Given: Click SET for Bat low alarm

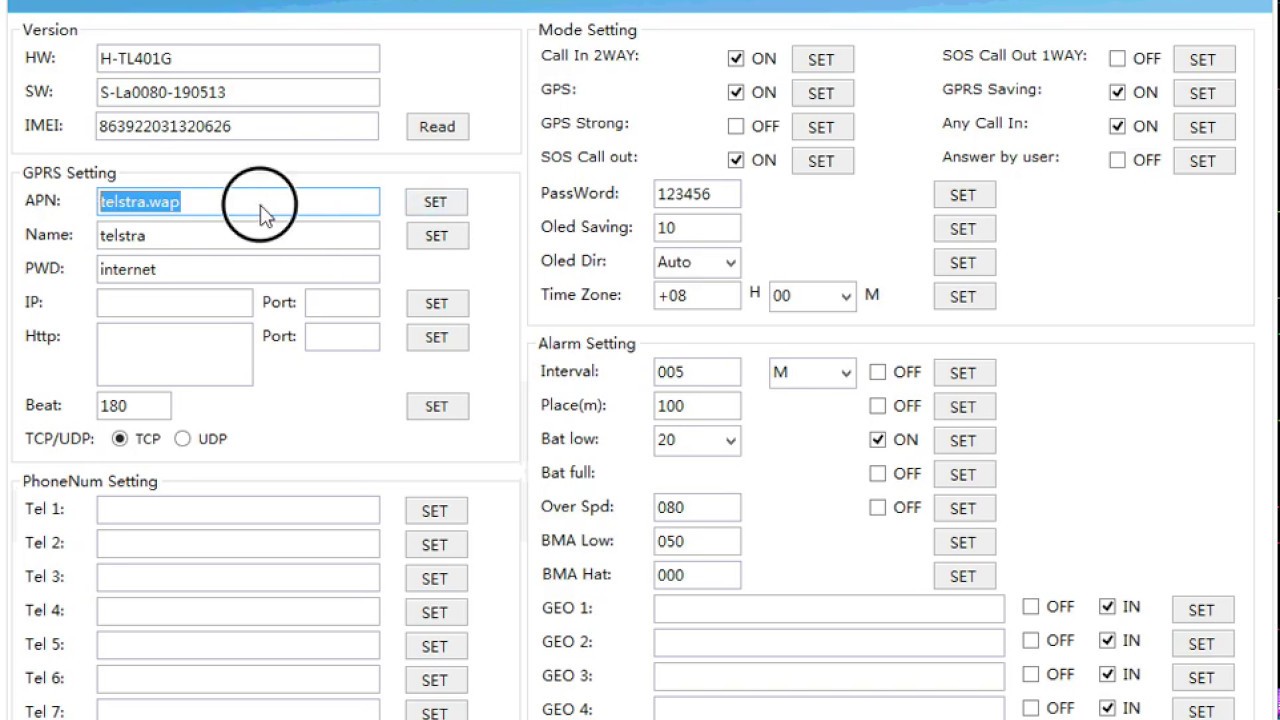Looking at the screenshot, I should pos(964,441).
